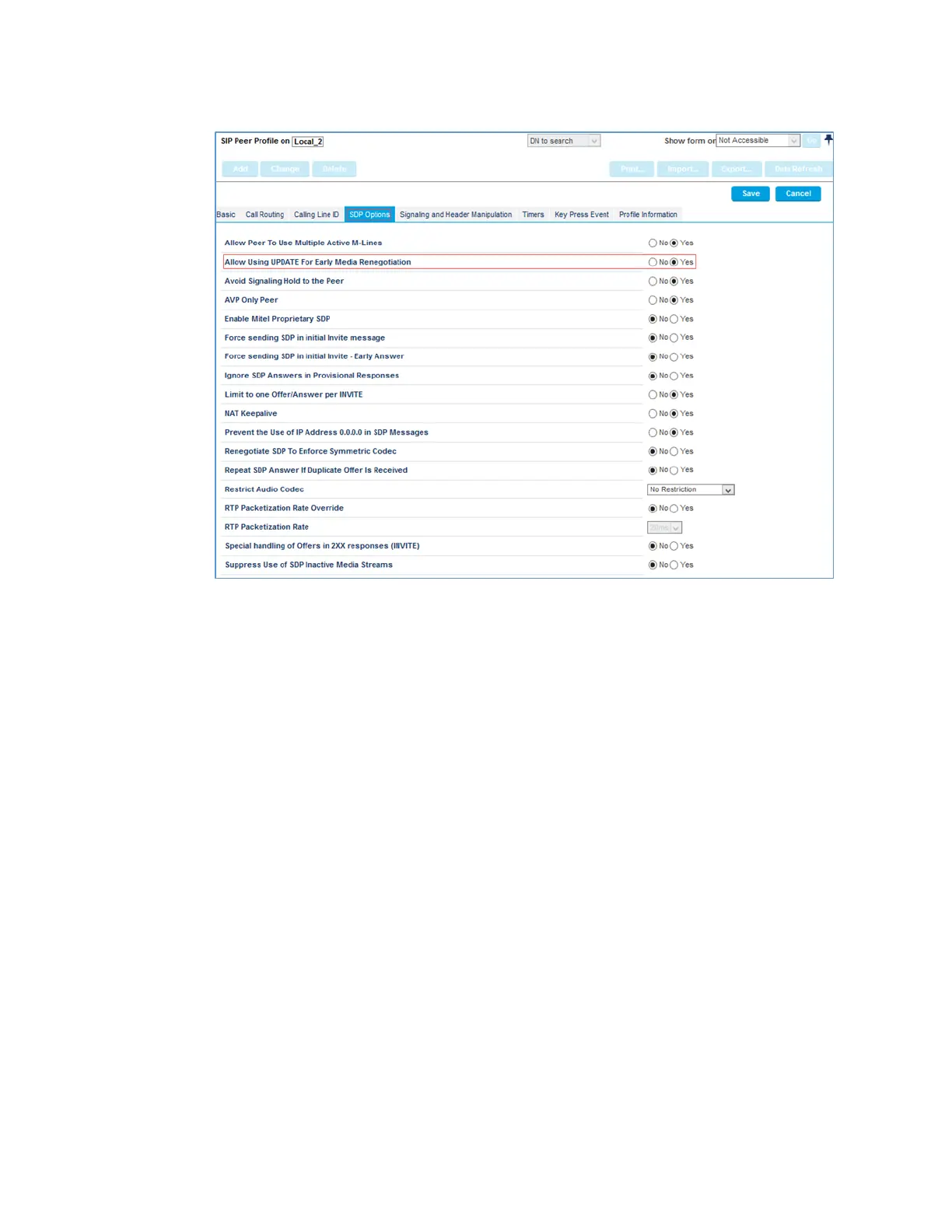
Task: Set Limit to one Offer/Answer per INVITE to No
Action: [653, 395]
